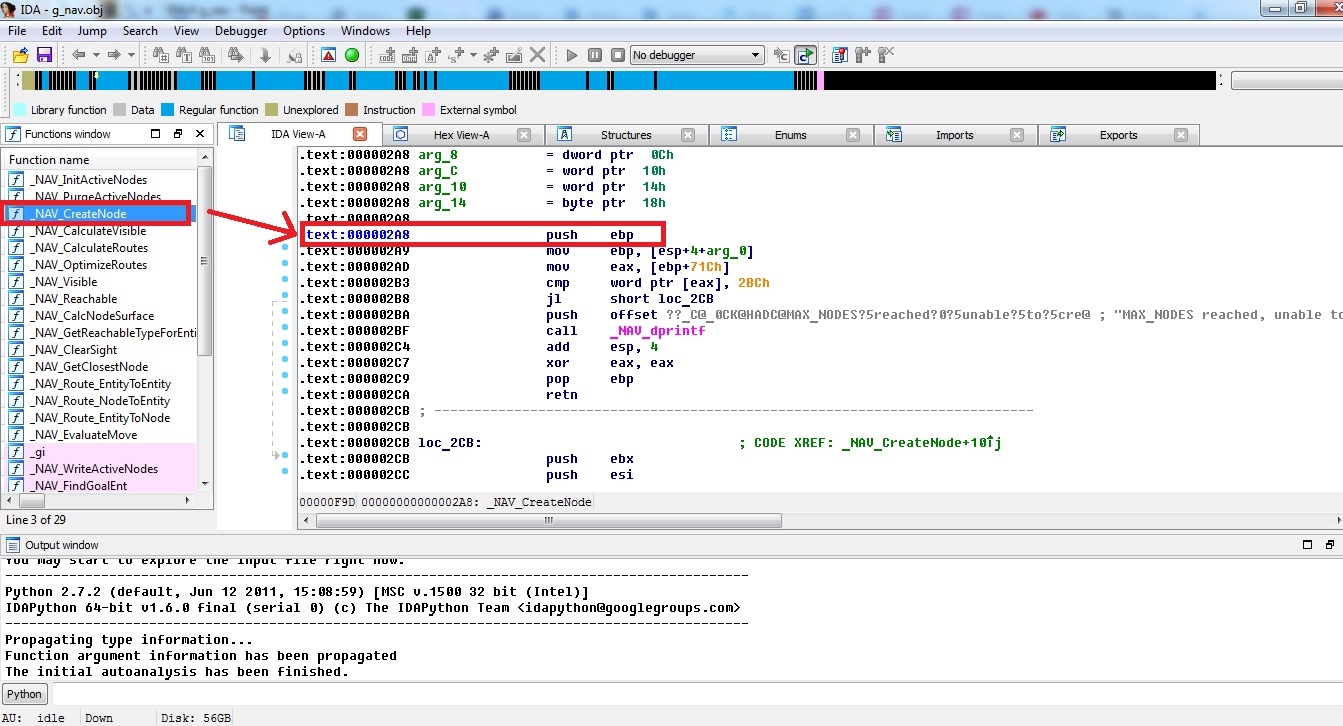
Task: Click the Jump back arrow icon
Action: point(78,55)
